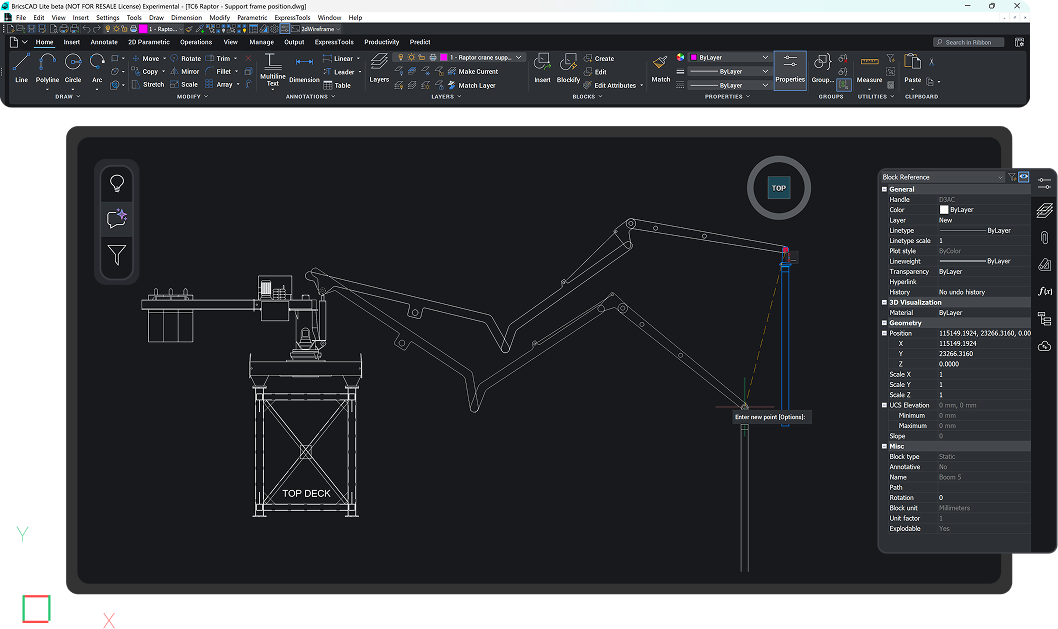The width and height of the screenshot is (1058, 629).
Task: Activate the Mirror tool
Action: 184,72
